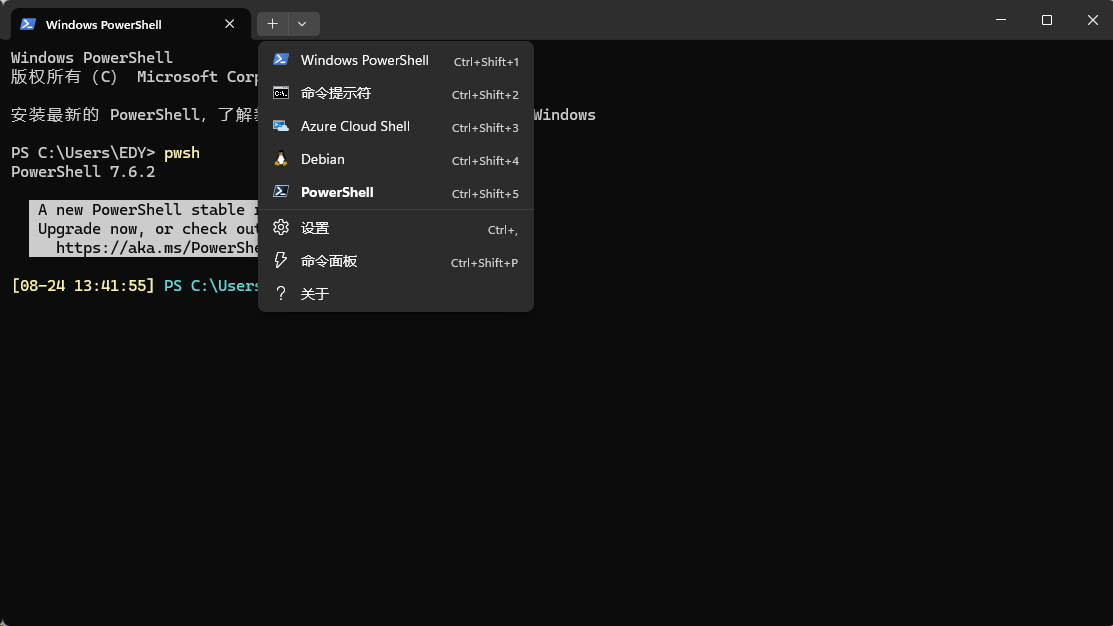This screenshot has width=1113, height=626.
Task: Maximize the terminal window
Action: [x=1047, y=20]
